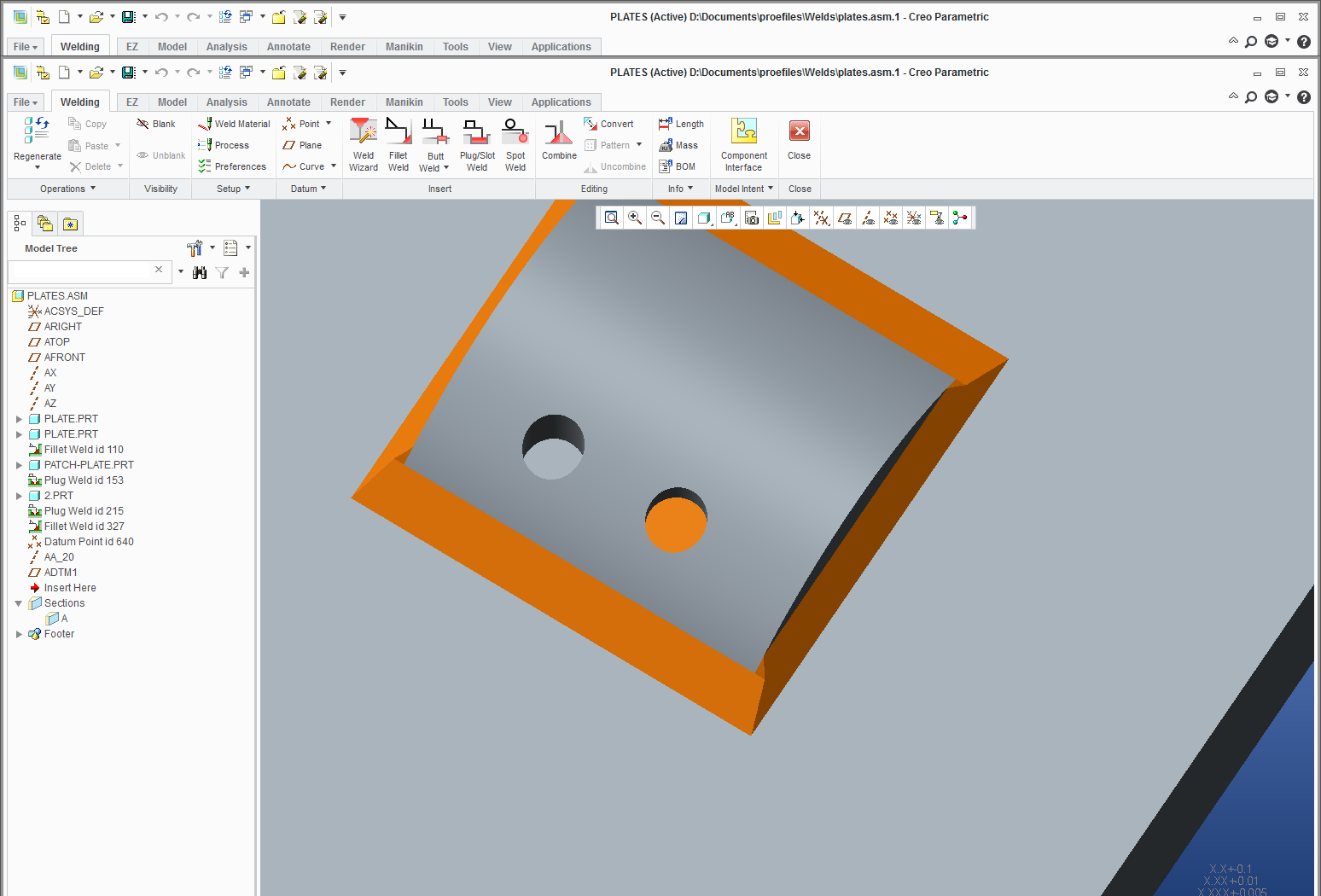Toggle datum point display in the graphics toolbar
Viewport: 1321px width, 896px height.
click(891, 218)
